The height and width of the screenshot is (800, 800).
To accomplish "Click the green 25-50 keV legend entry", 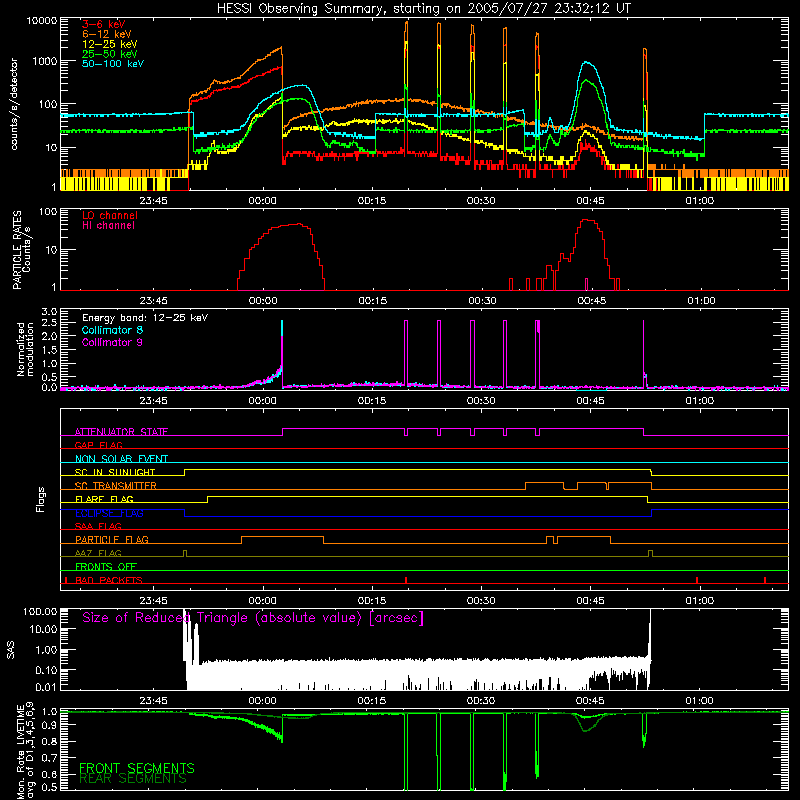I will [x=110, y=54].
